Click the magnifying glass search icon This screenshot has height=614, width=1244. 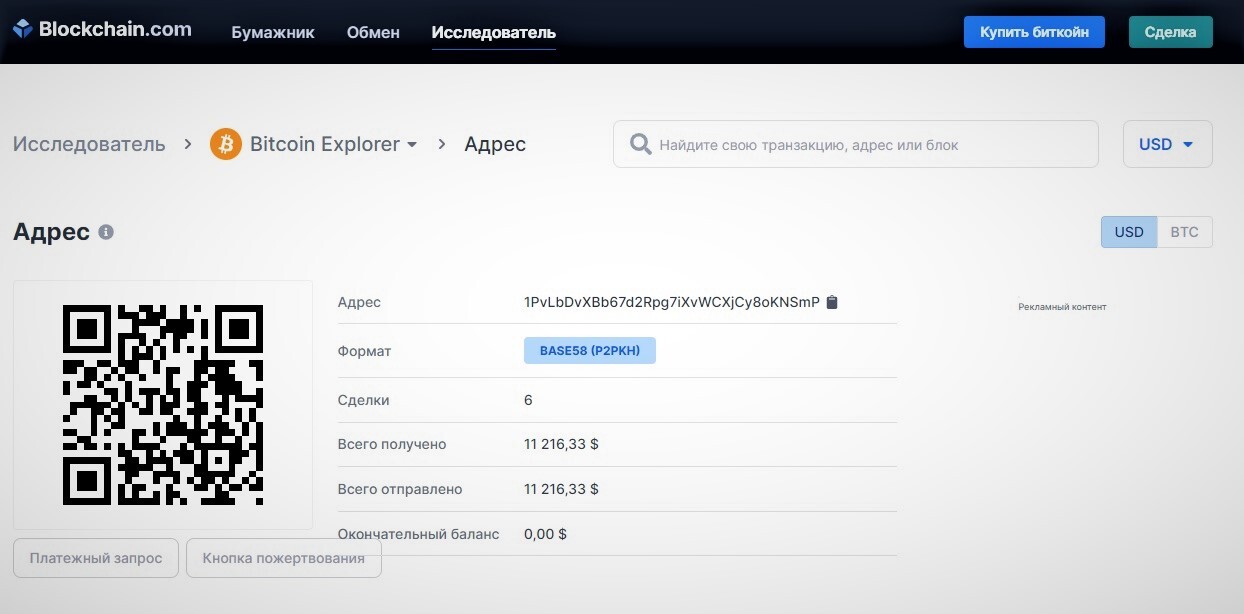tap(640, 145)
